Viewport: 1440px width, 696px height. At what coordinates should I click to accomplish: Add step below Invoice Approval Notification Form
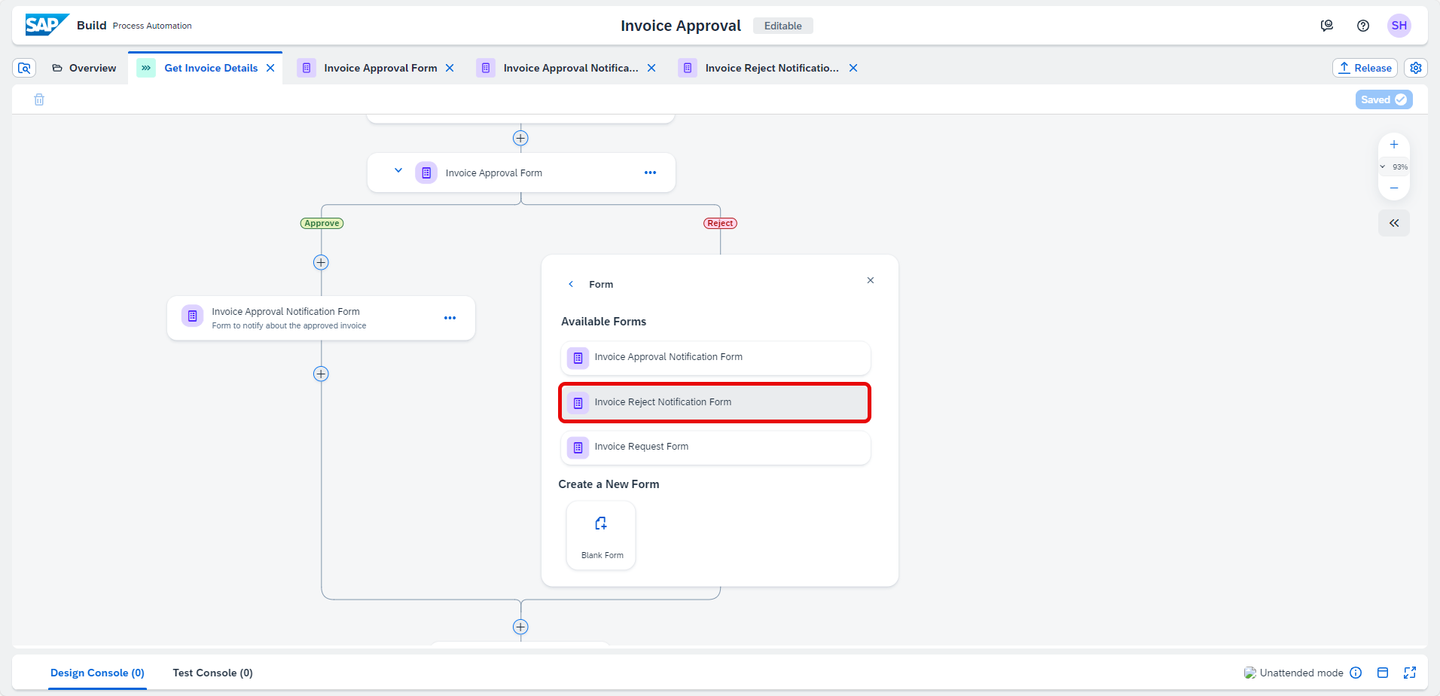[x=321, y=374]
